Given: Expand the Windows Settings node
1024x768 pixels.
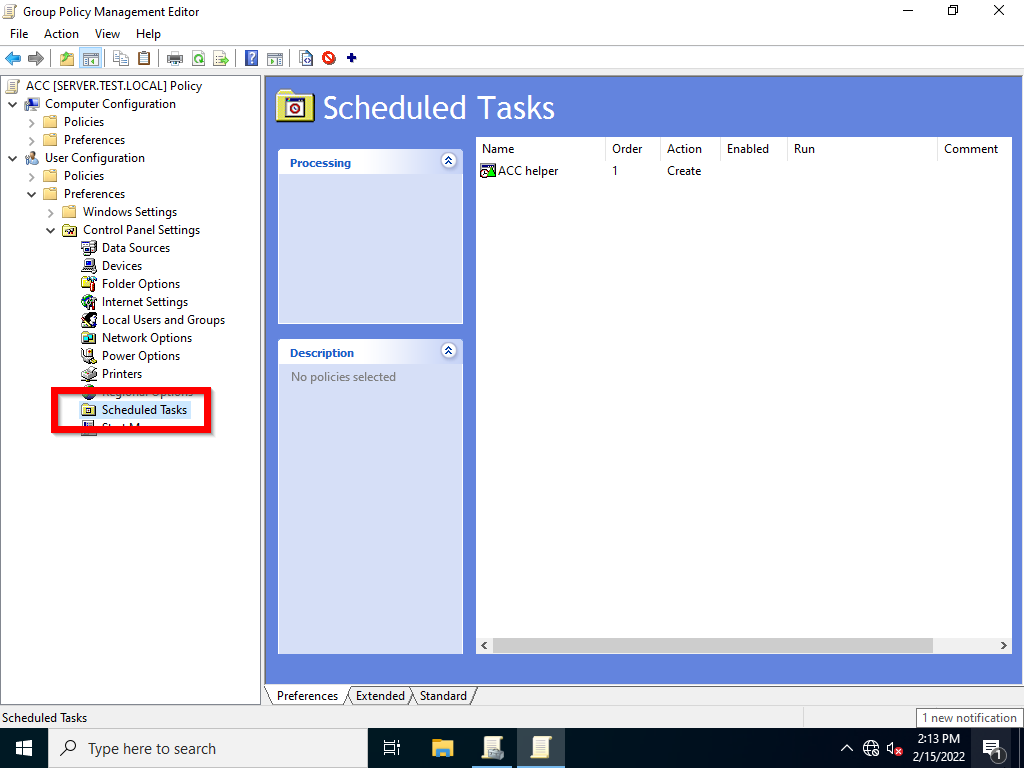Looking at the screenshot, I should click(50, 212).
